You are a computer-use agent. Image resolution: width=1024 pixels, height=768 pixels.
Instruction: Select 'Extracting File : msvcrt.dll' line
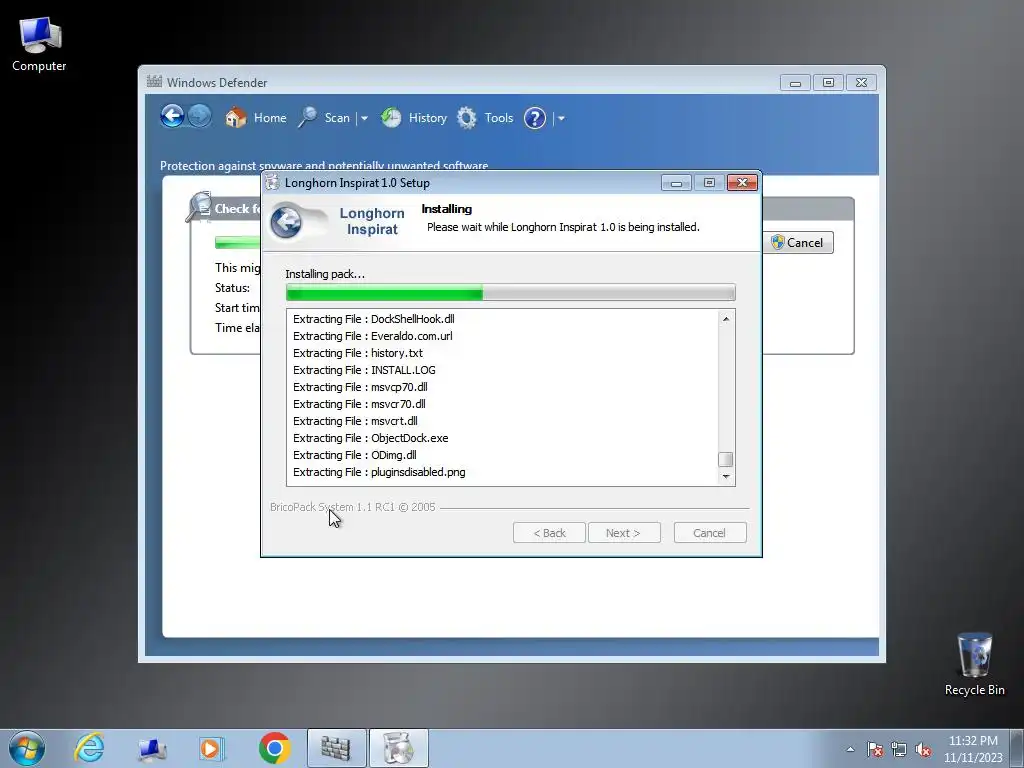(x=355, y=421)
